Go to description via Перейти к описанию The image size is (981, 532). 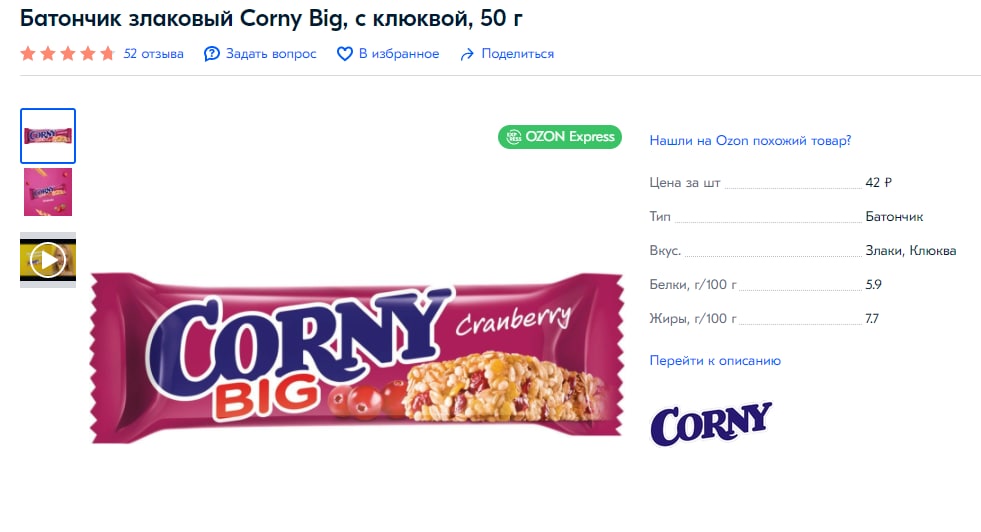715,361
